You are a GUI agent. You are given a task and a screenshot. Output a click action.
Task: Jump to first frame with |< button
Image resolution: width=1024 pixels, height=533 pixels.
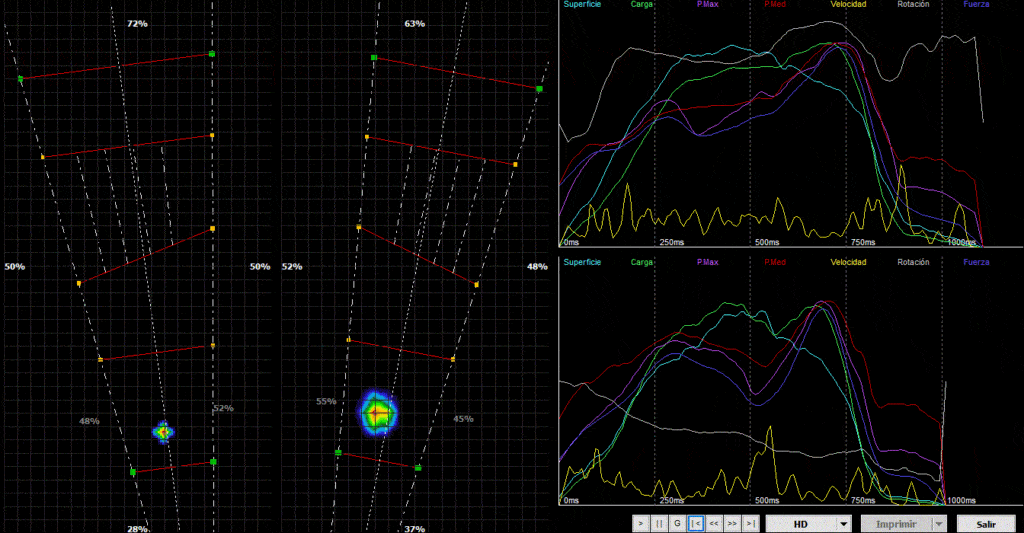[x=696, y=523]
